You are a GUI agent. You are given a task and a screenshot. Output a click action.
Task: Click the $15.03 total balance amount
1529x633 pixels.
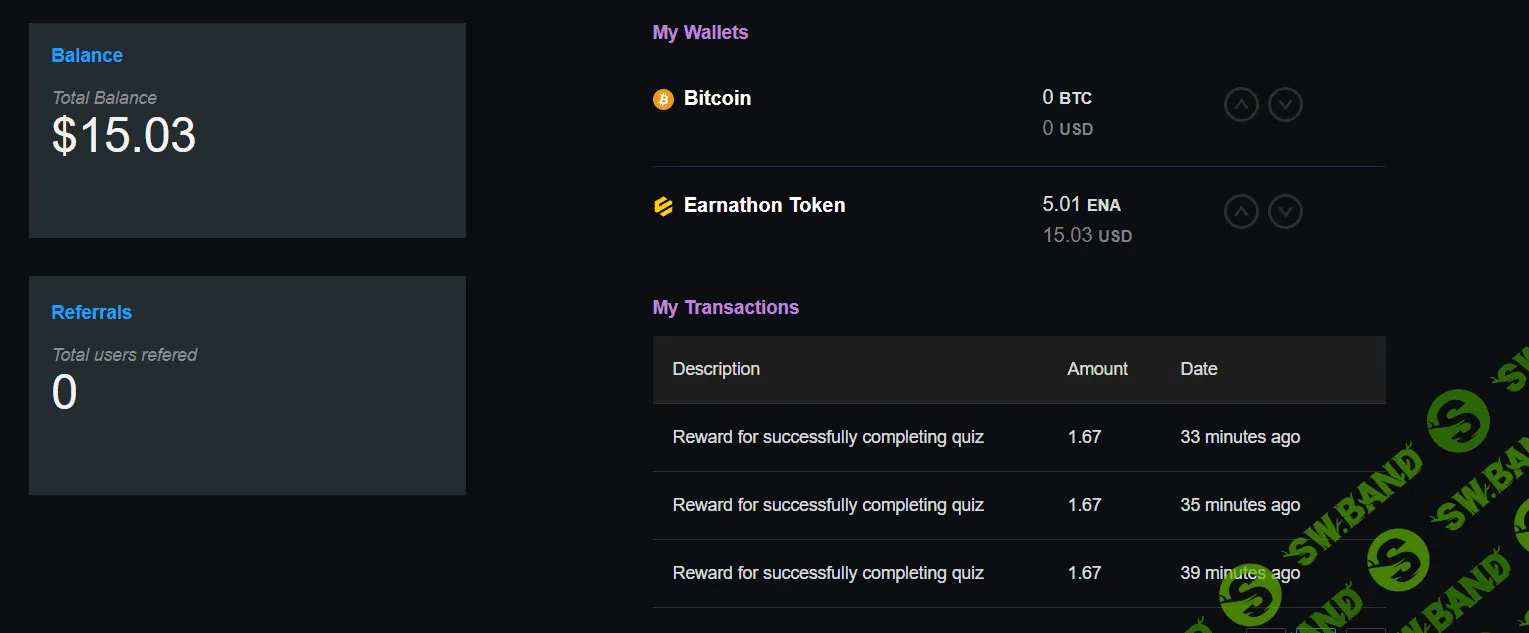(x=123, y=136)
